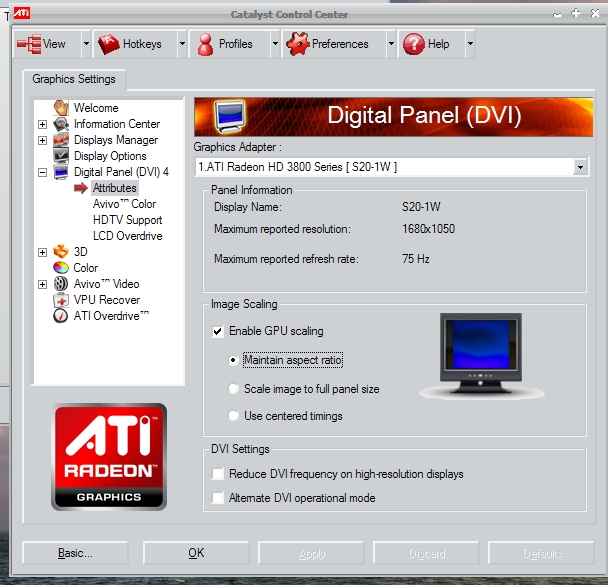Open the Hotkeys dropdown arrow
608x585 pixels.
182,44
